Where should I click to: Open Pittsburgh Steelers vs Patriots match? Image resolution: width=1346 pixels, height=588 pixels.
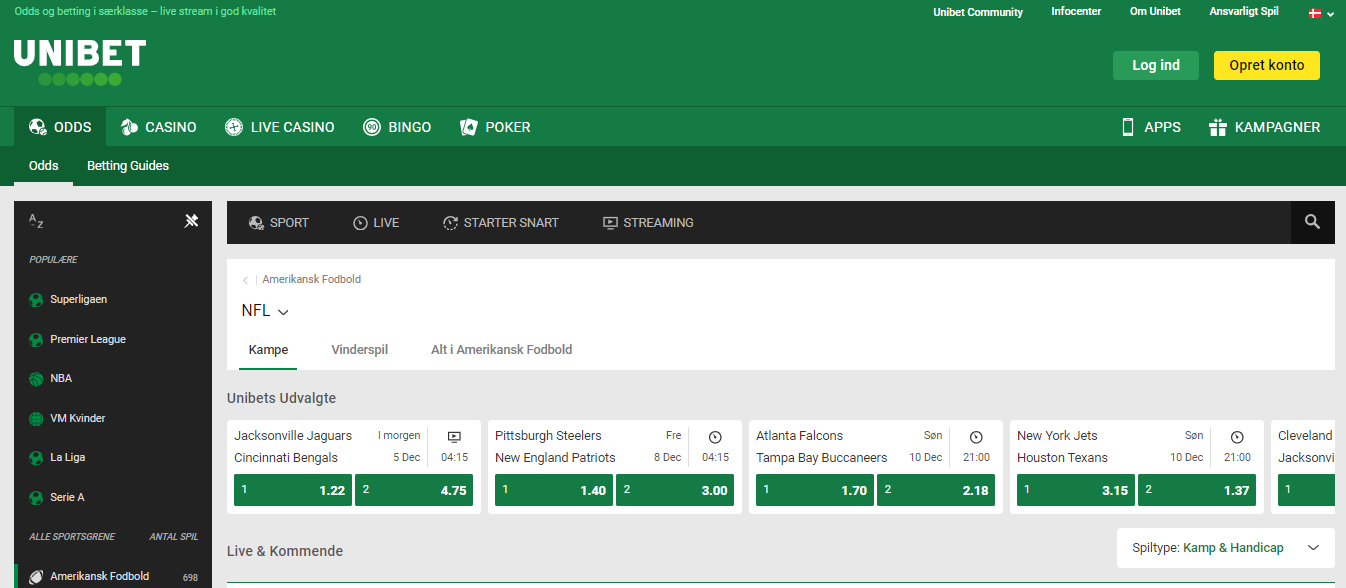[555, 447]
